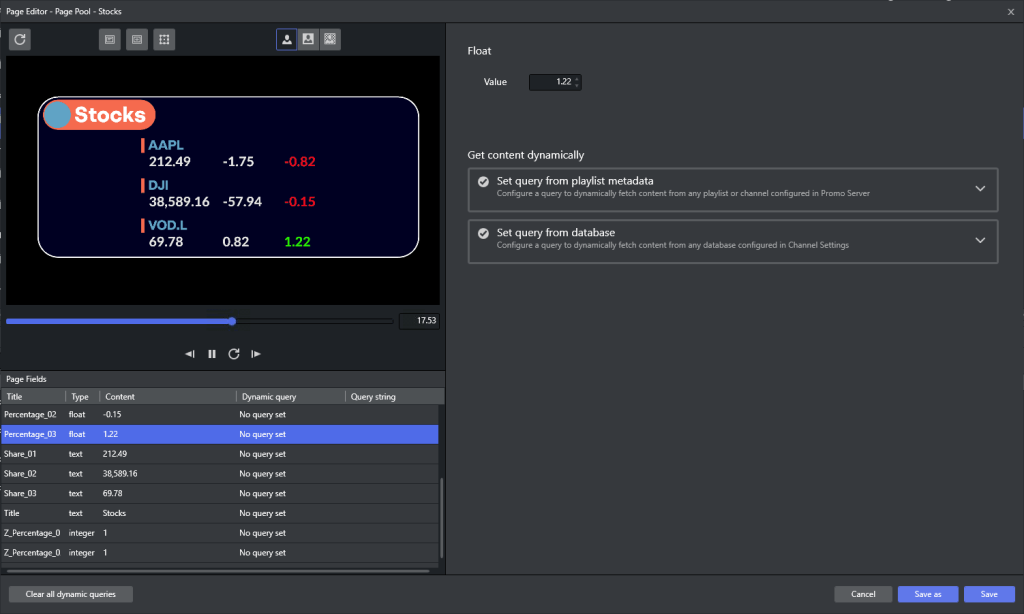Screen dimensions: 1024x614
Task: Toggle the action-safe area overlay icon
Action: point(137,40)
